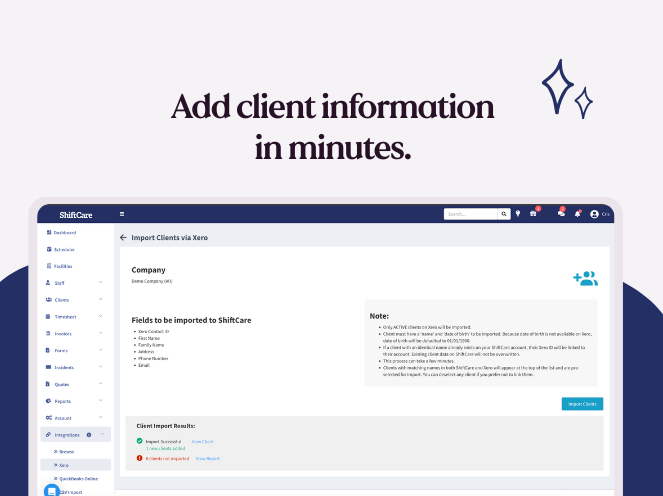Click the Incidents icon in the sidebar

coord(48,367)
